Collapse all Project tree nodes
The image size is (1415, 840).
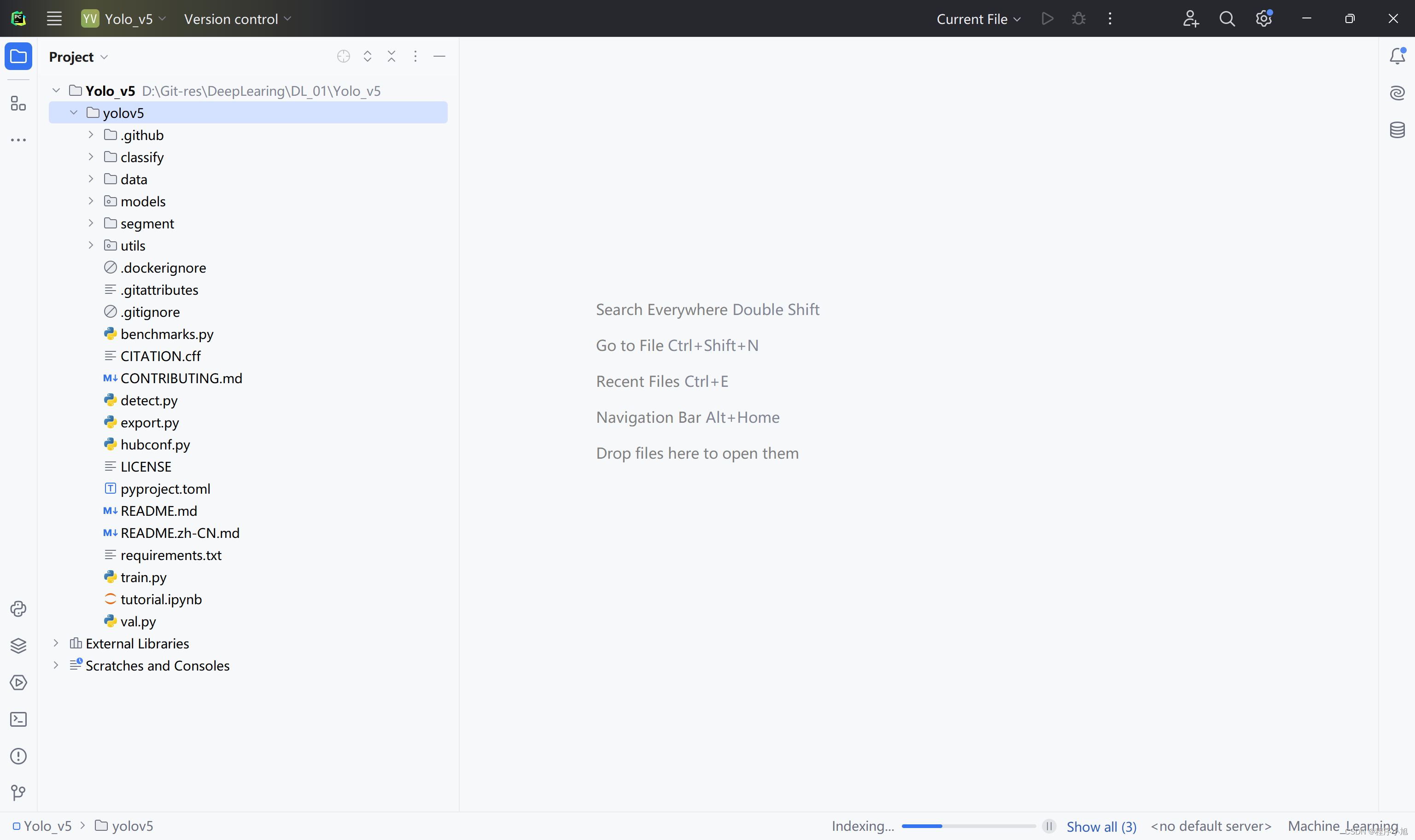click(391, 56)
